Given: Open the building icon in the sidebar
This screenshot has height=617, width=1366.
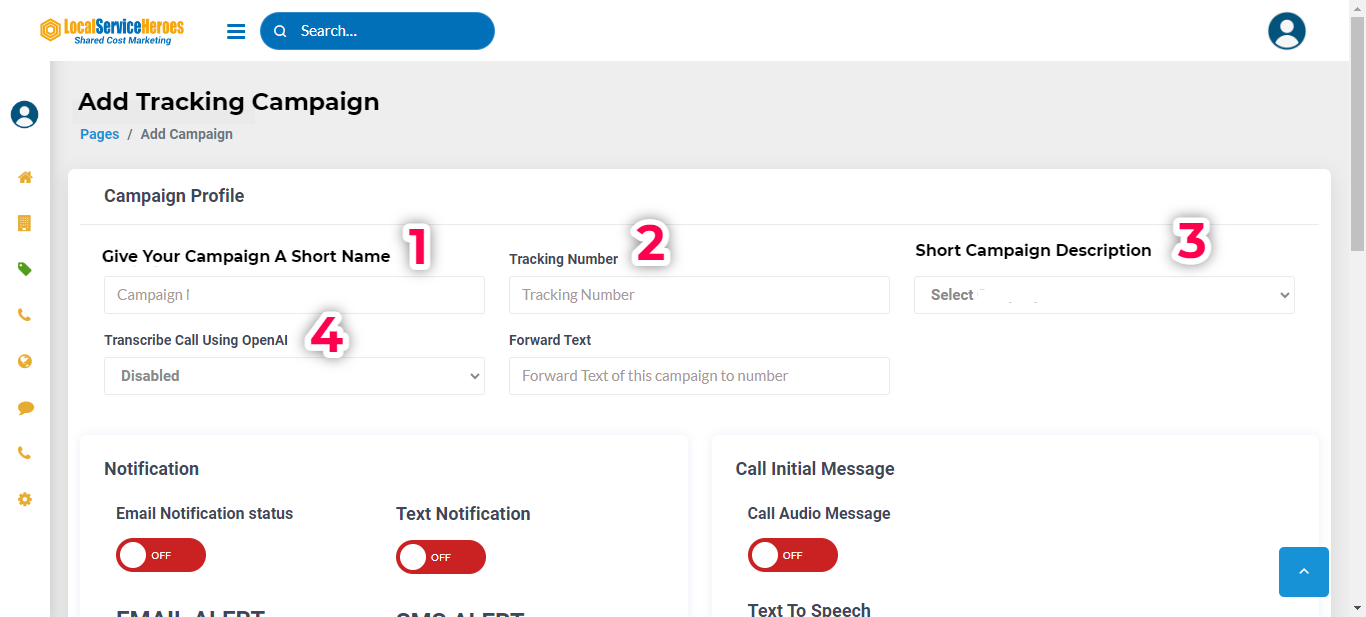Looking at the screenshot, I should pos(25,223).
